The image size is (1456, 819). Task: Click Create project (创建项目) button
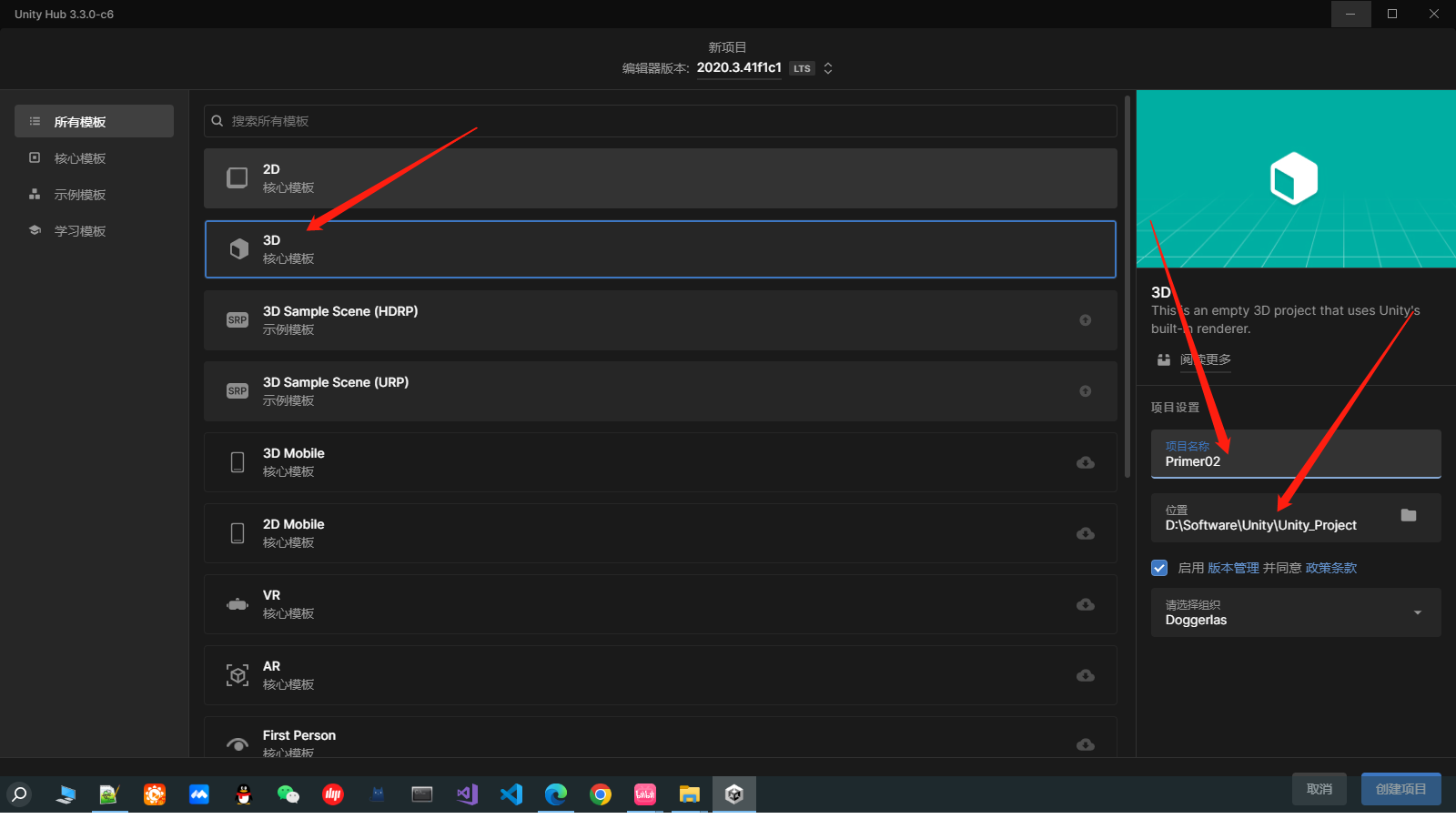(1401, 789)
